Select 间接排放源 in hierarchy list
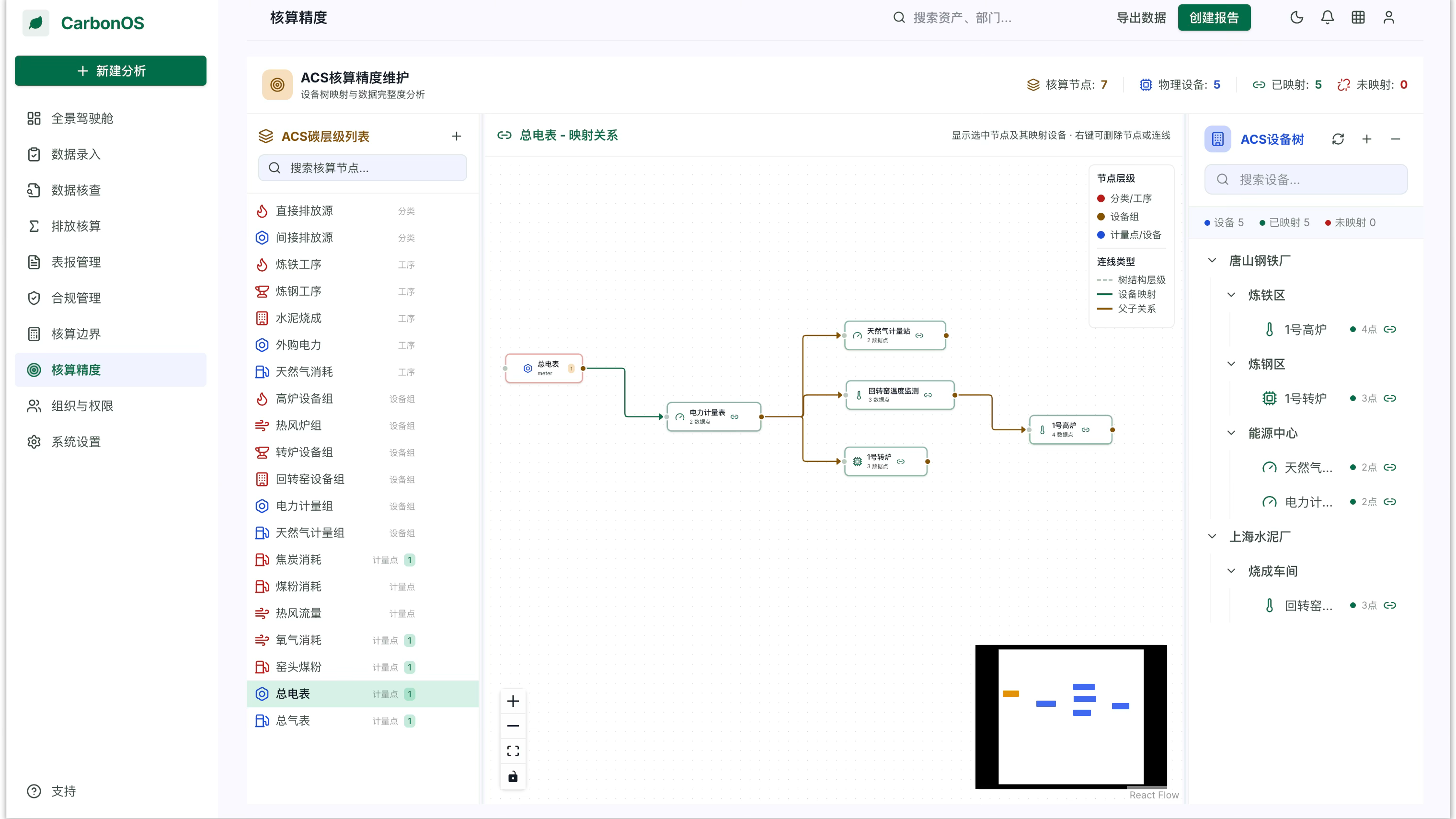 click(x=362, y=237)
